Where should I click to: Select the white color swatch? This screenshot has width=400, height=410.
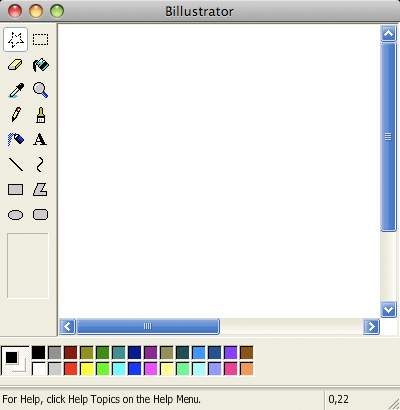[x=38, y=369]
